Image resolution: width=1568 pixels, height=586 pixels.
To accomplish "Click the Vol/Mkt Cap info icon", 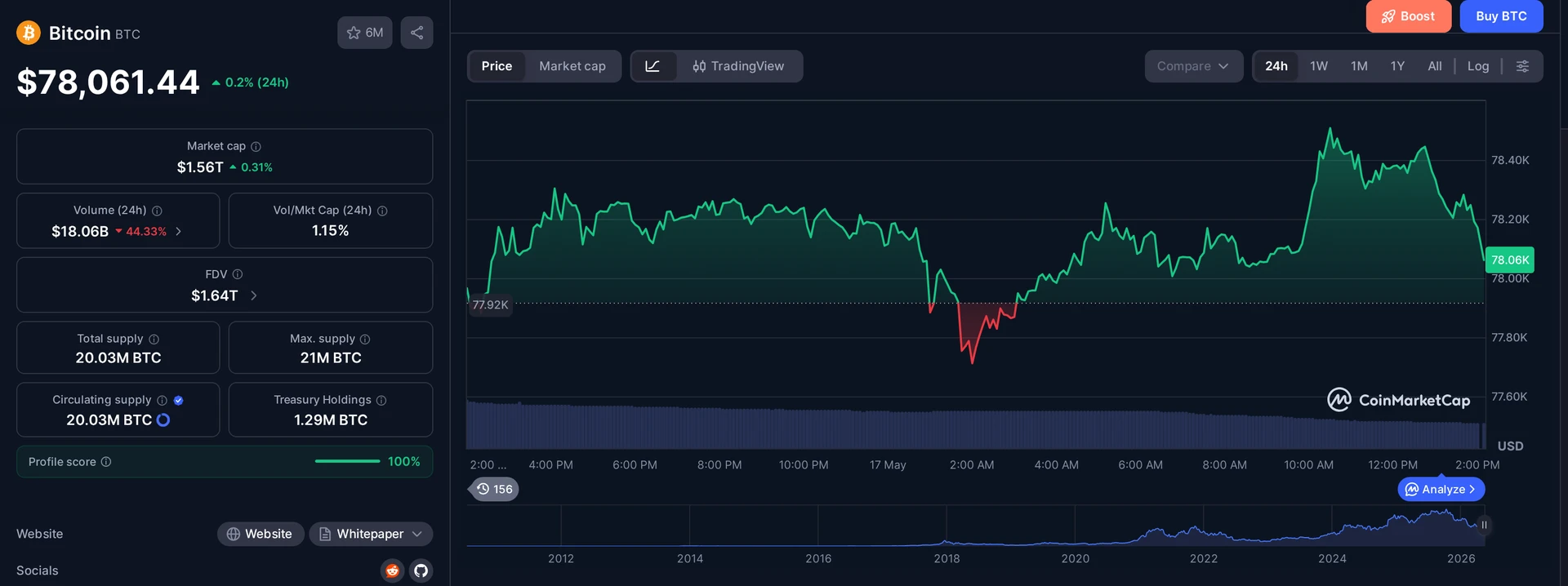I will click(382, 211).
